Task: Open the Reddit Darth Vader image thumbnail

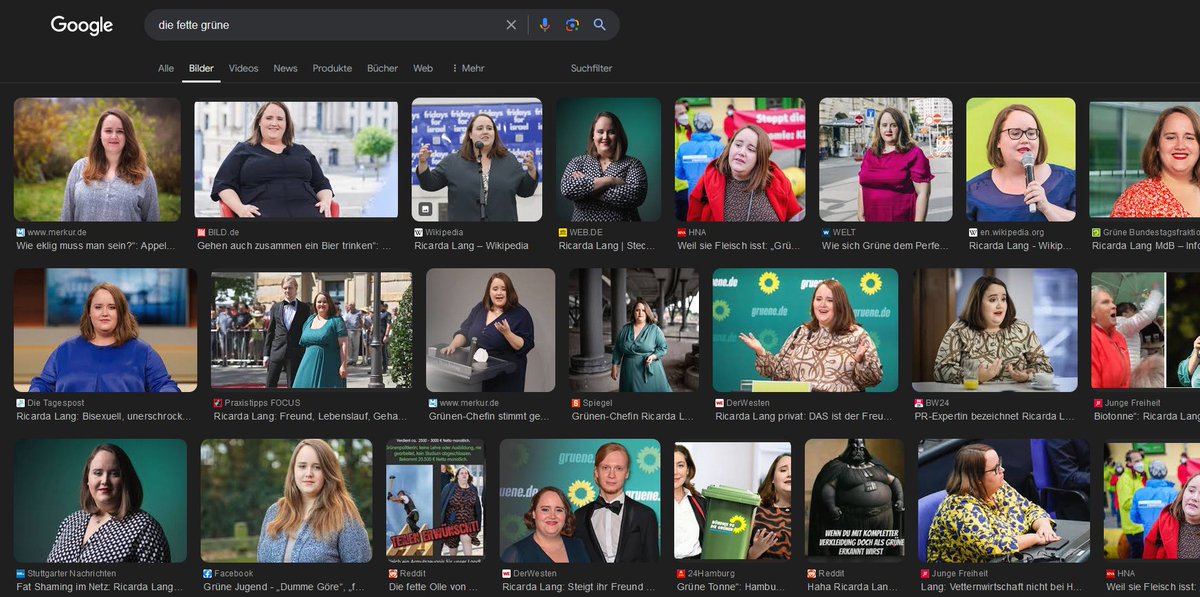Action: tap(854, 501)
